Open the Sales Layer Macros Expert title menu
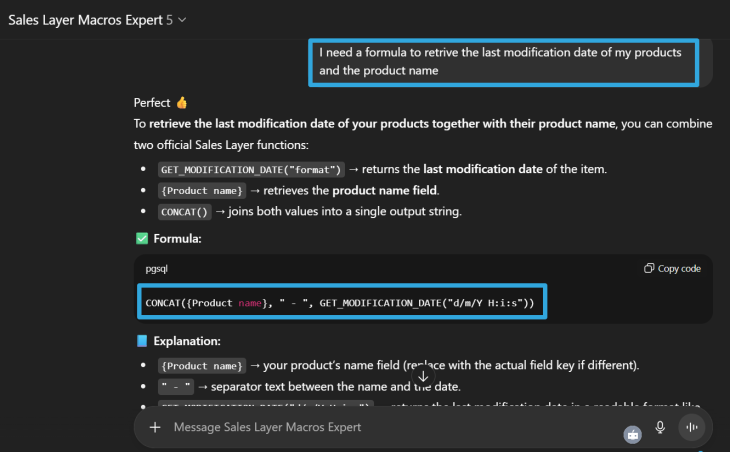The height and width of the screenshot is (452, 730). pyautogui.click(x=85, y=20)
